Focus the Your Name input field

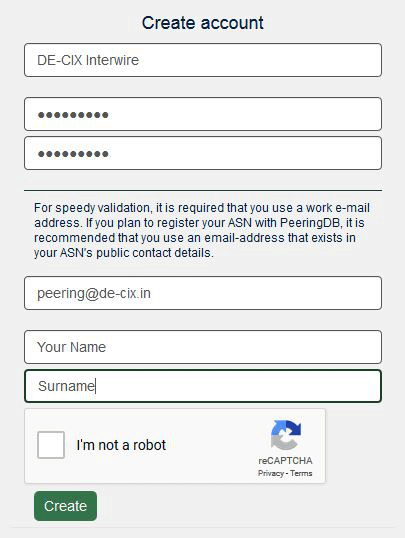click(x=203, y=347)
